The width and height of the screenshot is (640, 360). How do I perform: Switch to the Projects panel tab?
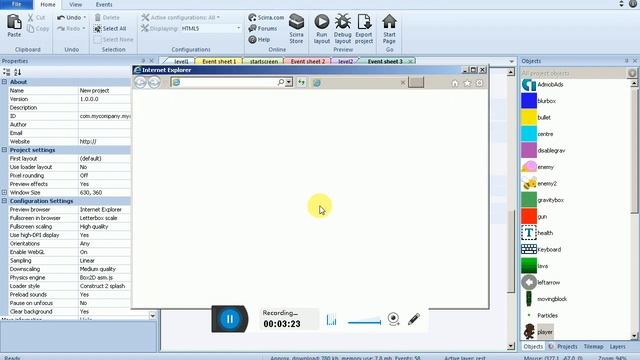[x=567, y=347]
